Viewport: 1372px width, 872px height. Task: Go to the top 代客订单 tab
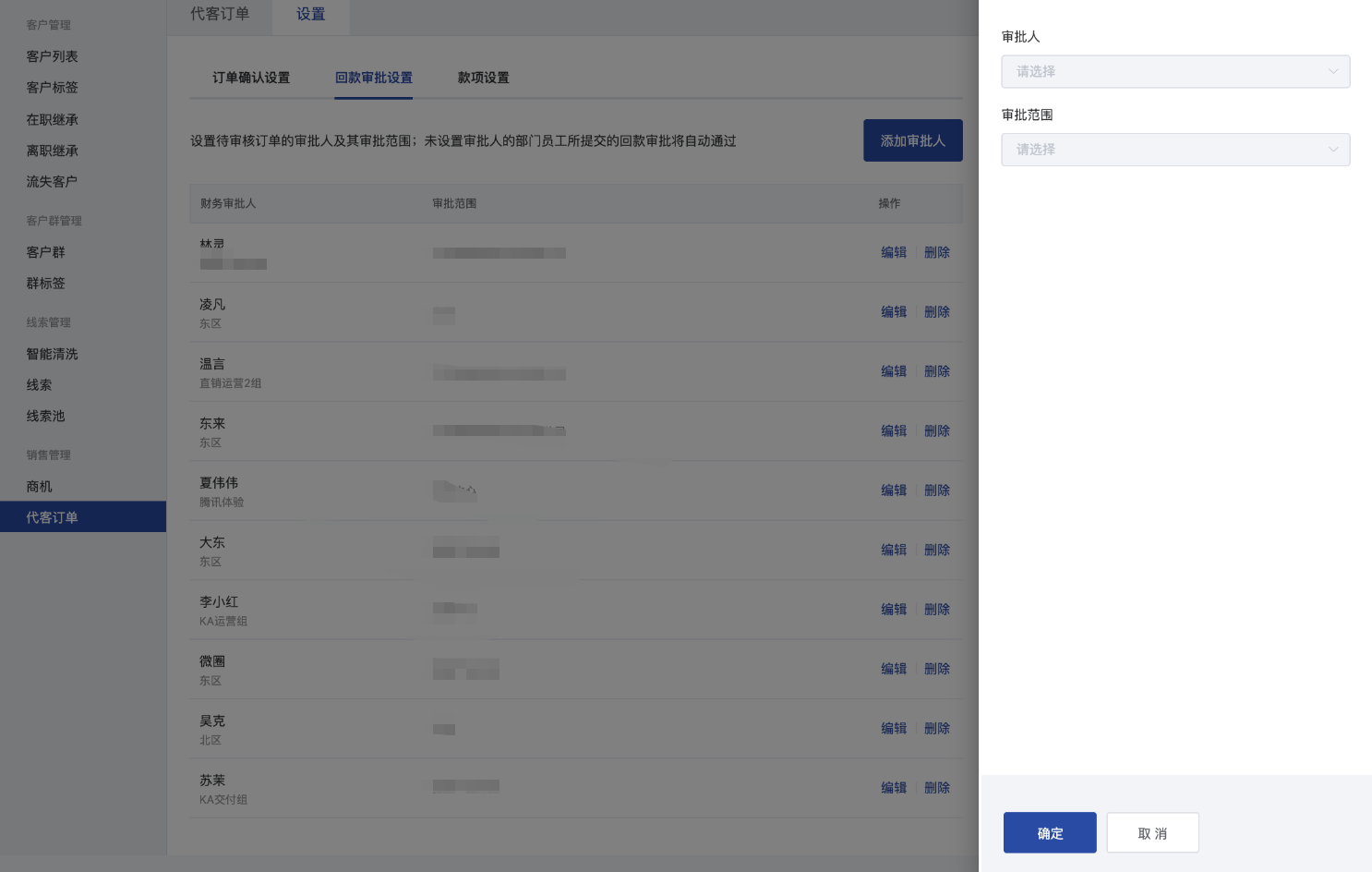click(x=220, y=14)
